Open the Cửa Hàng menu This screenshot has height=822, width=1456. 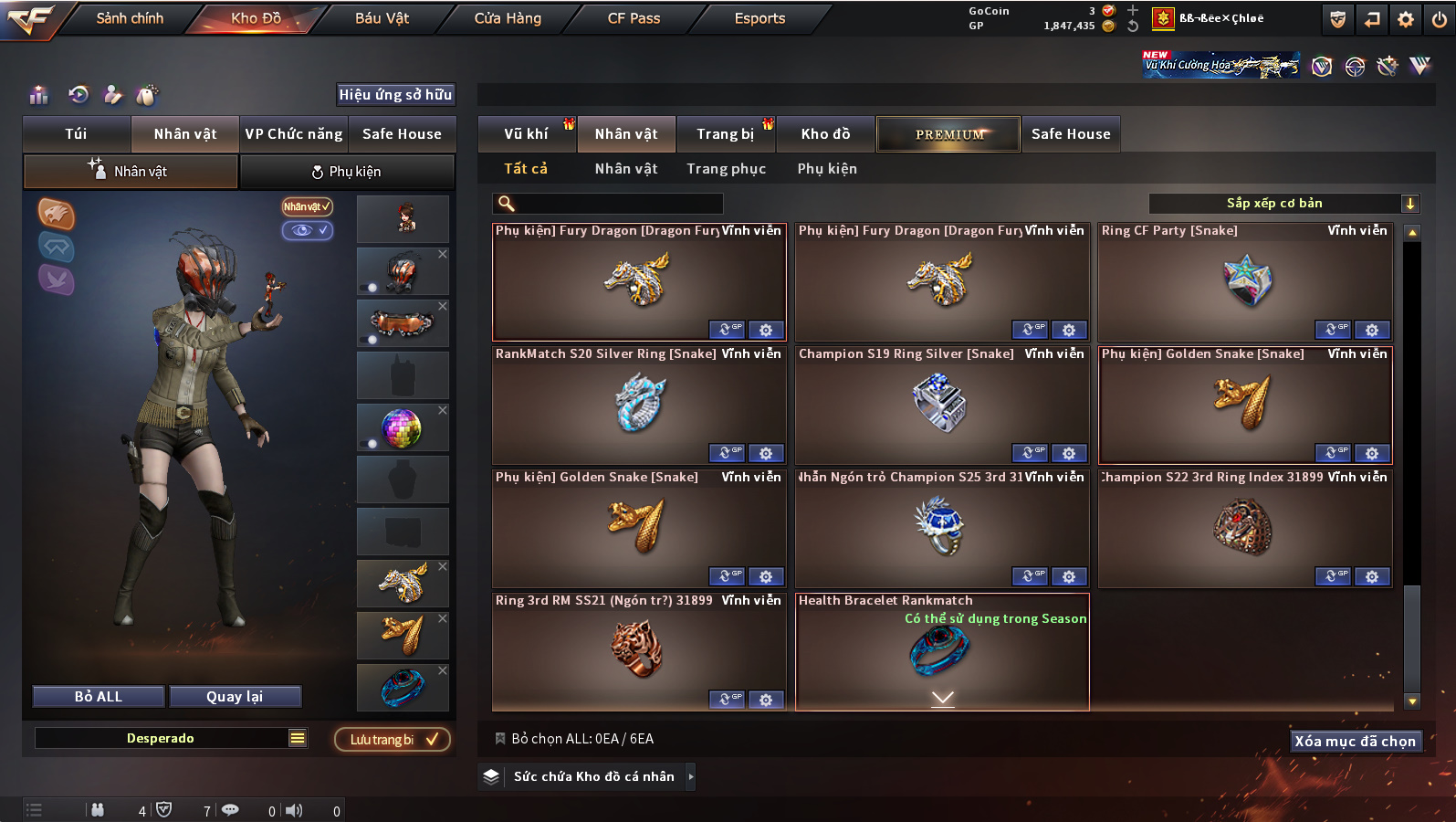click(508, 18)
